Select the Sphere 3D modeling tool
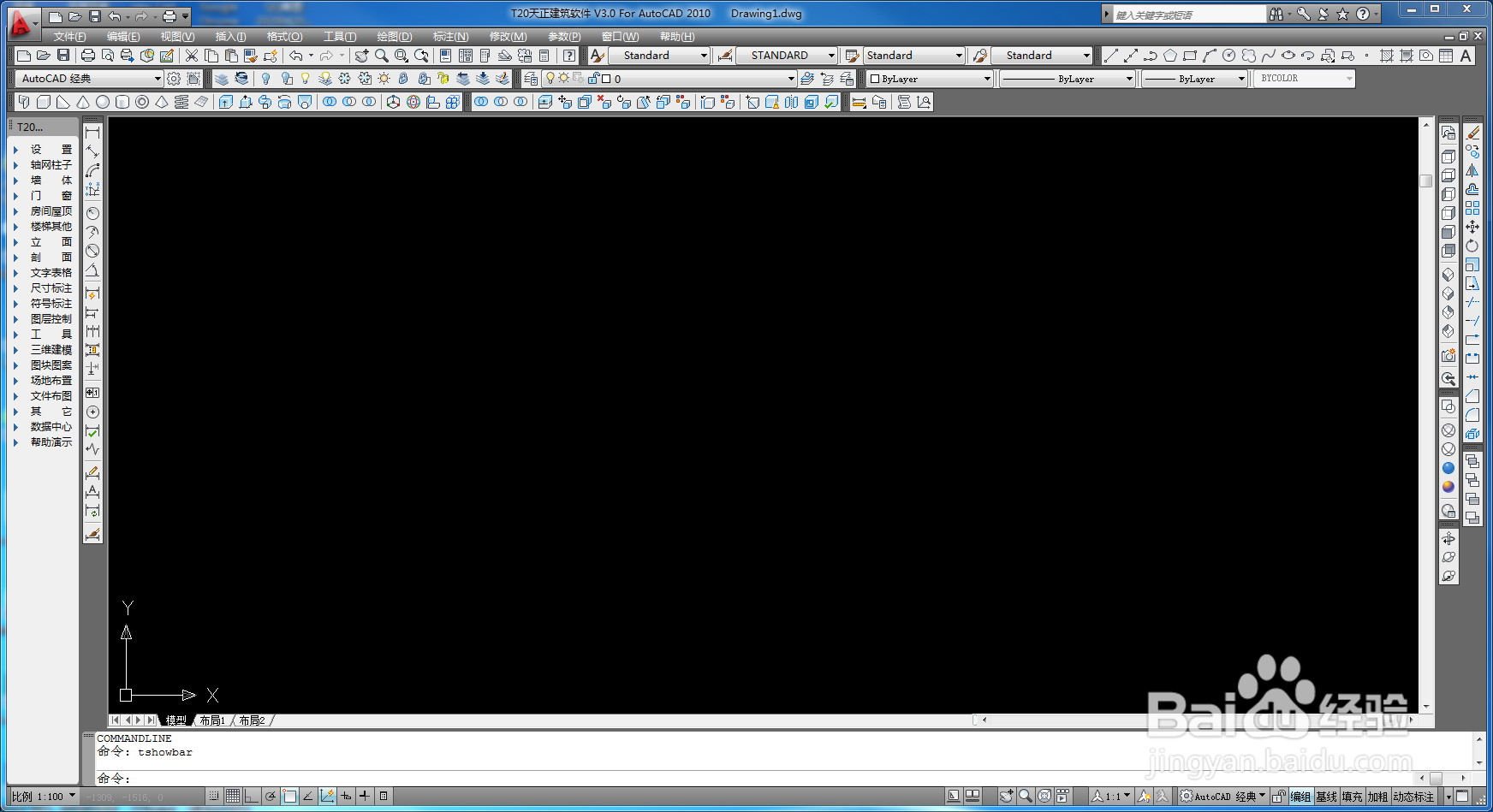Screen dimensions: 1493x812 tap(103, 102)
